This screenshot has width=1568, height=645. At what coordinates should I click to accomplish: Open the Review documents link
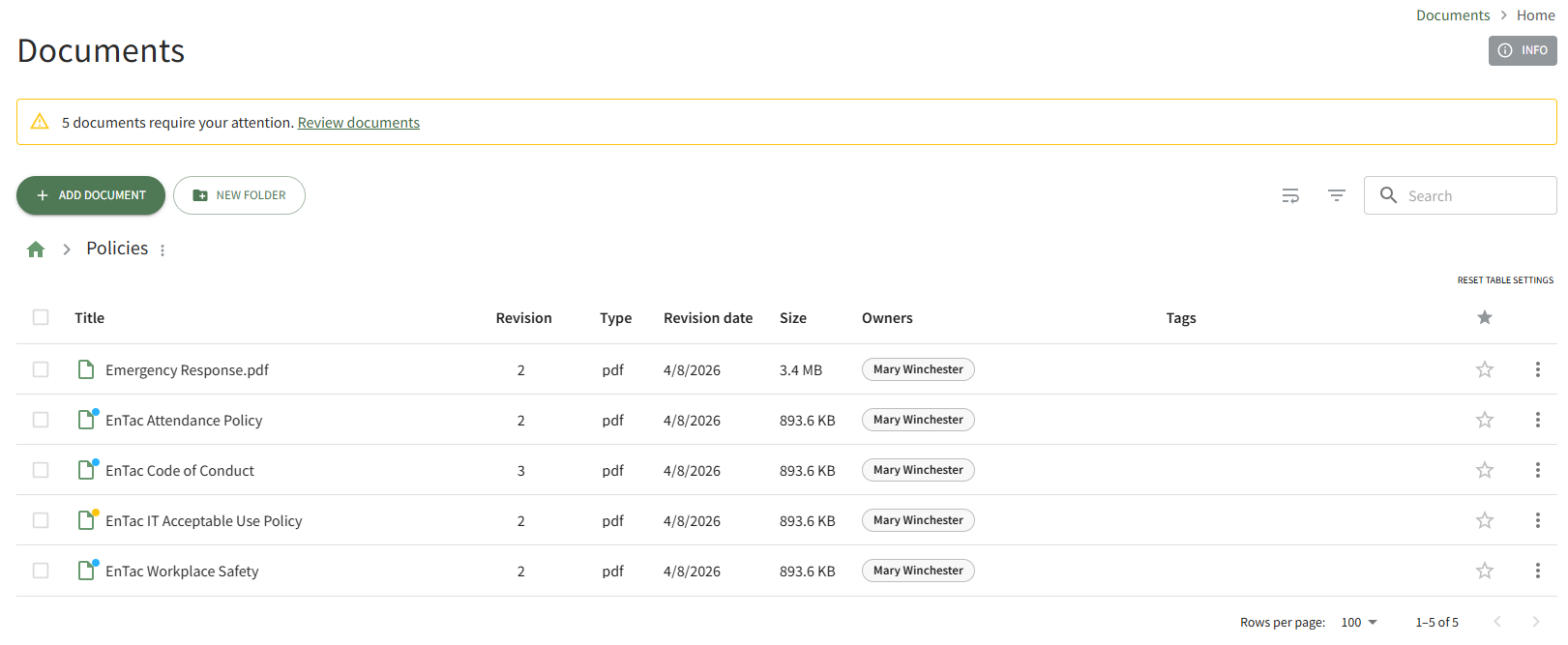(x=358, y=123)
